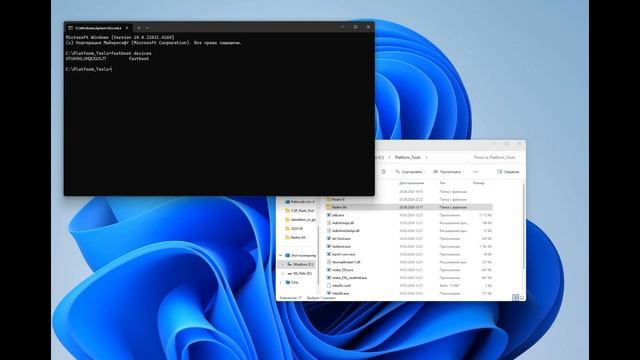Sort by Размер column header
Viewport: 640px width, 360px height.
478,183
